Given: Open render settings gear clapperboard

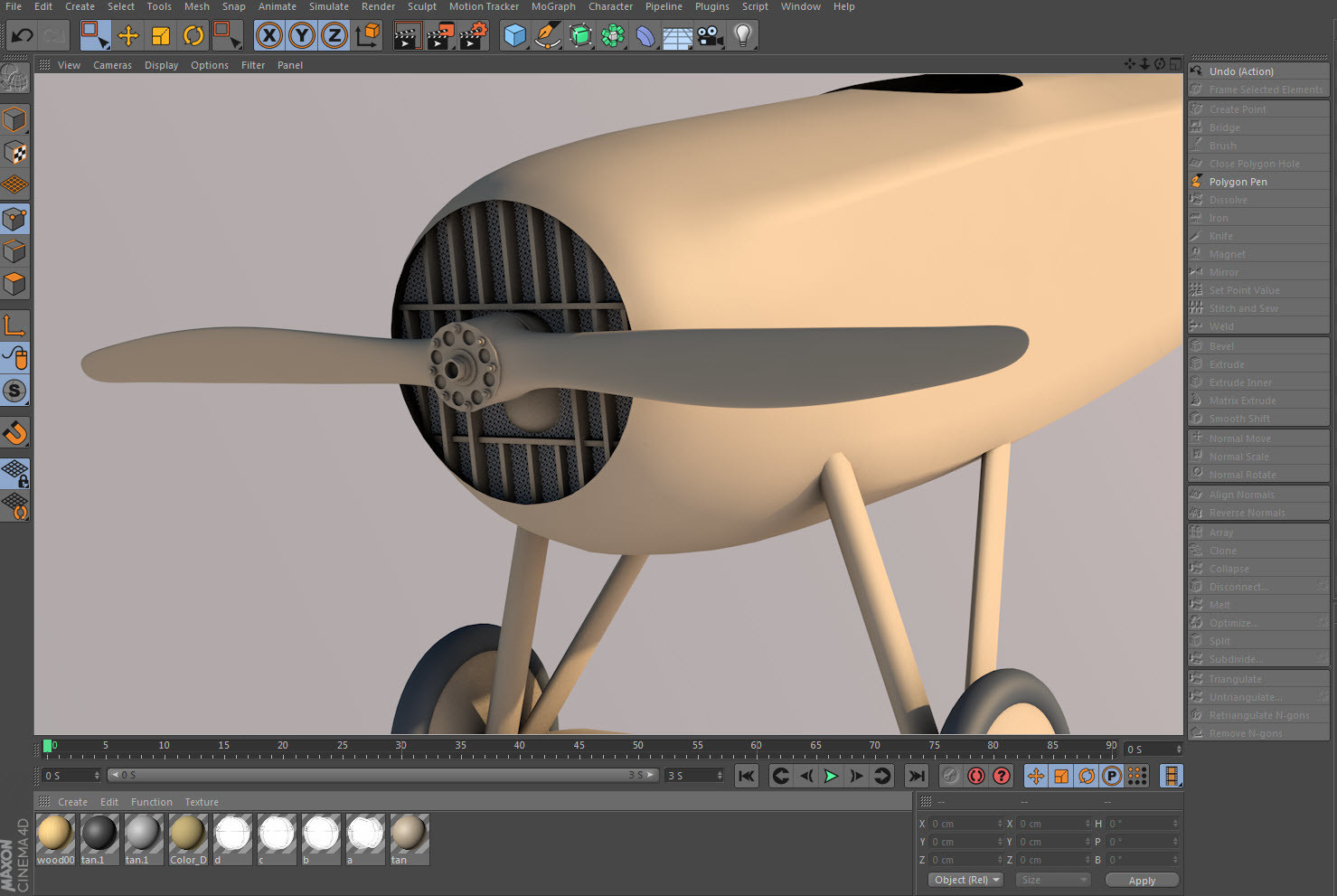Looking at the screenshot, I should (x=473, y=36).
